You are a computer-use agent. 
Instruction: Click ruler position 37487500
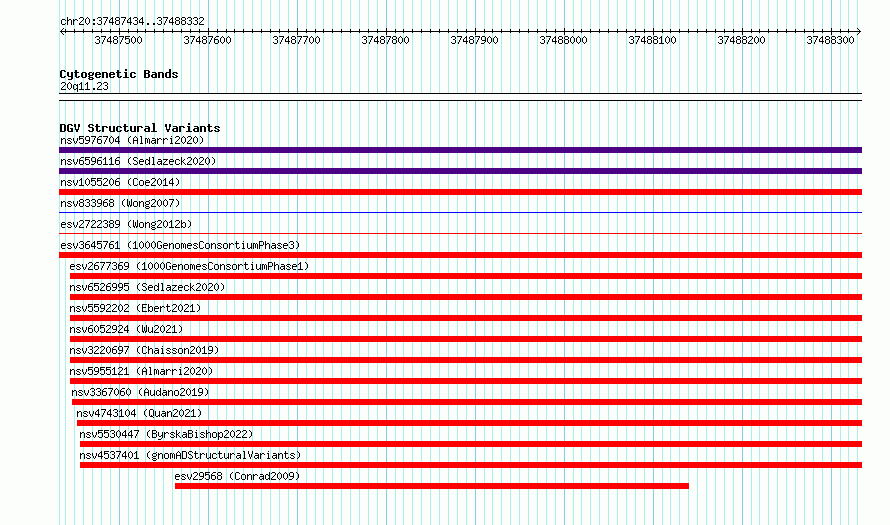coord(119,40)
